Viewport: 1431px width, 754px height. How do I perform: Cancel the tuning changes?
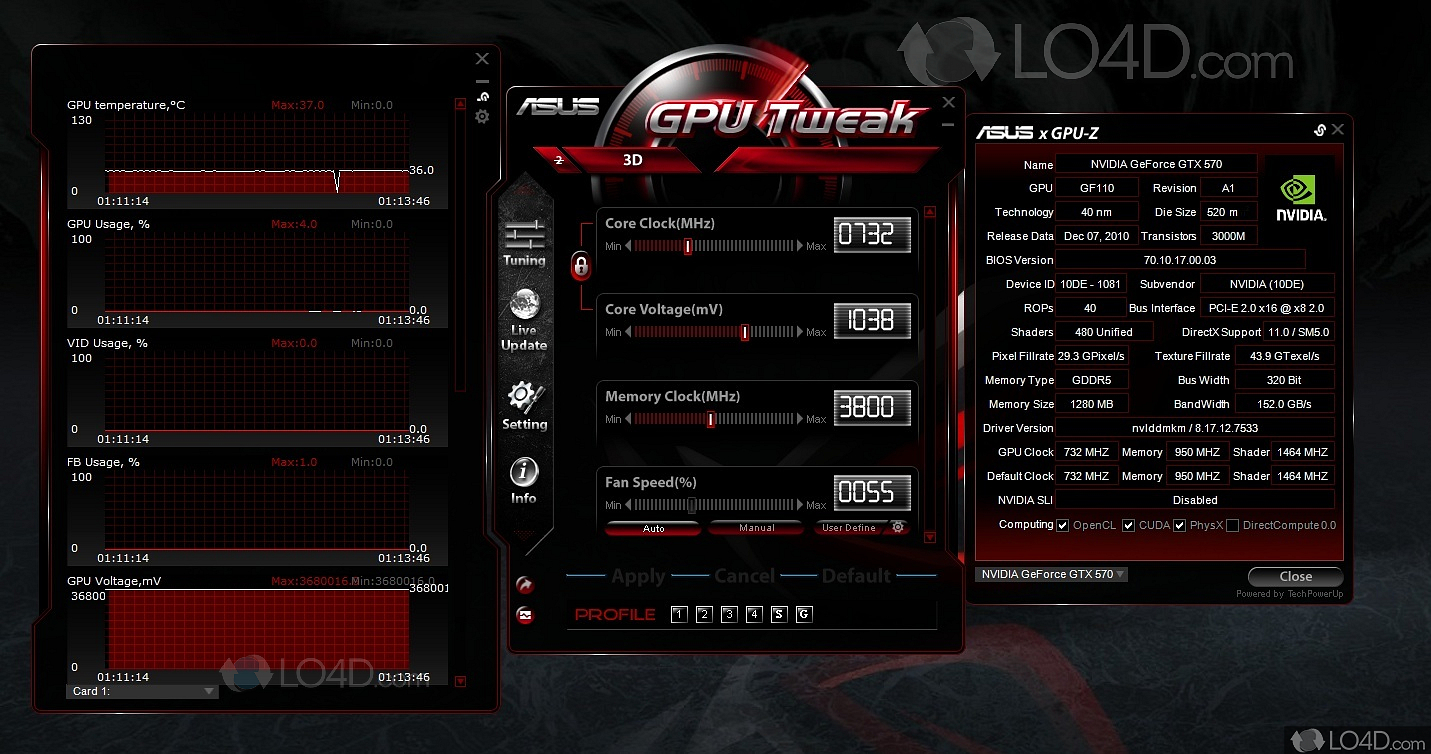(744, 576)
